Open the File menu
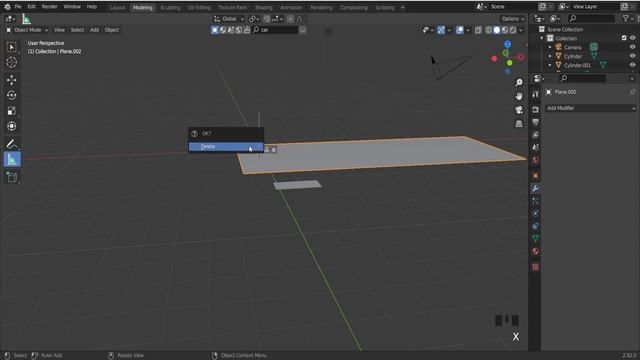 [x=18, y=7]
